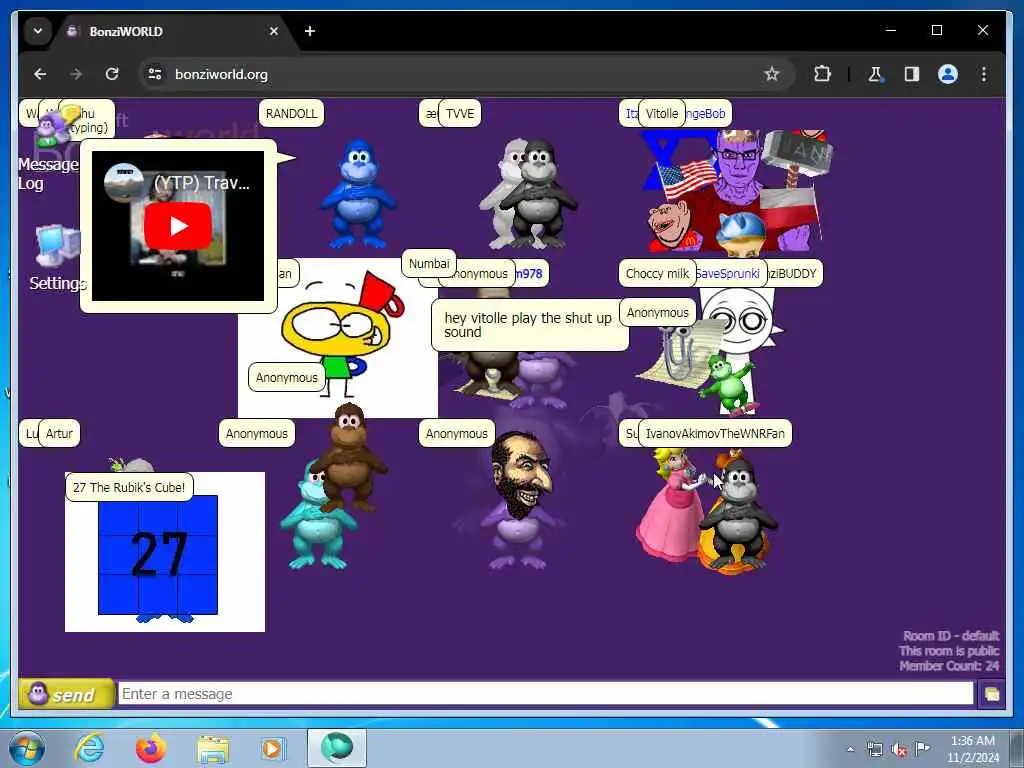Image resolution: width=1024 pixels, height=768 pixels.
Task: Open Chrome three-dot menu
Action: (x=984, y=74)
